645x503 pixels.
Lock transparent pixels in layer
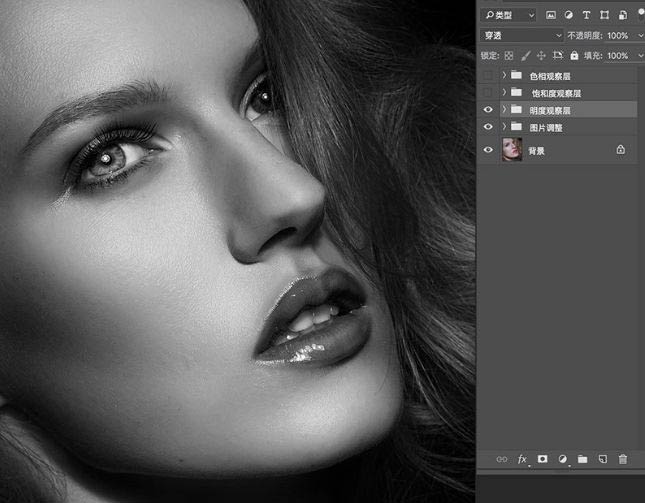click(508, 56)
